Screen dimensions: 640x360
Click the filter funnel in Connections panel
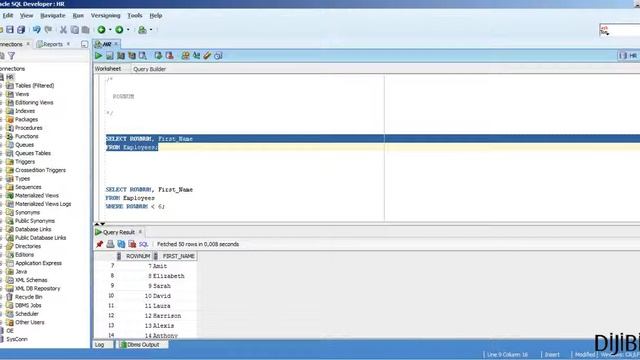(x=11, y=56)
